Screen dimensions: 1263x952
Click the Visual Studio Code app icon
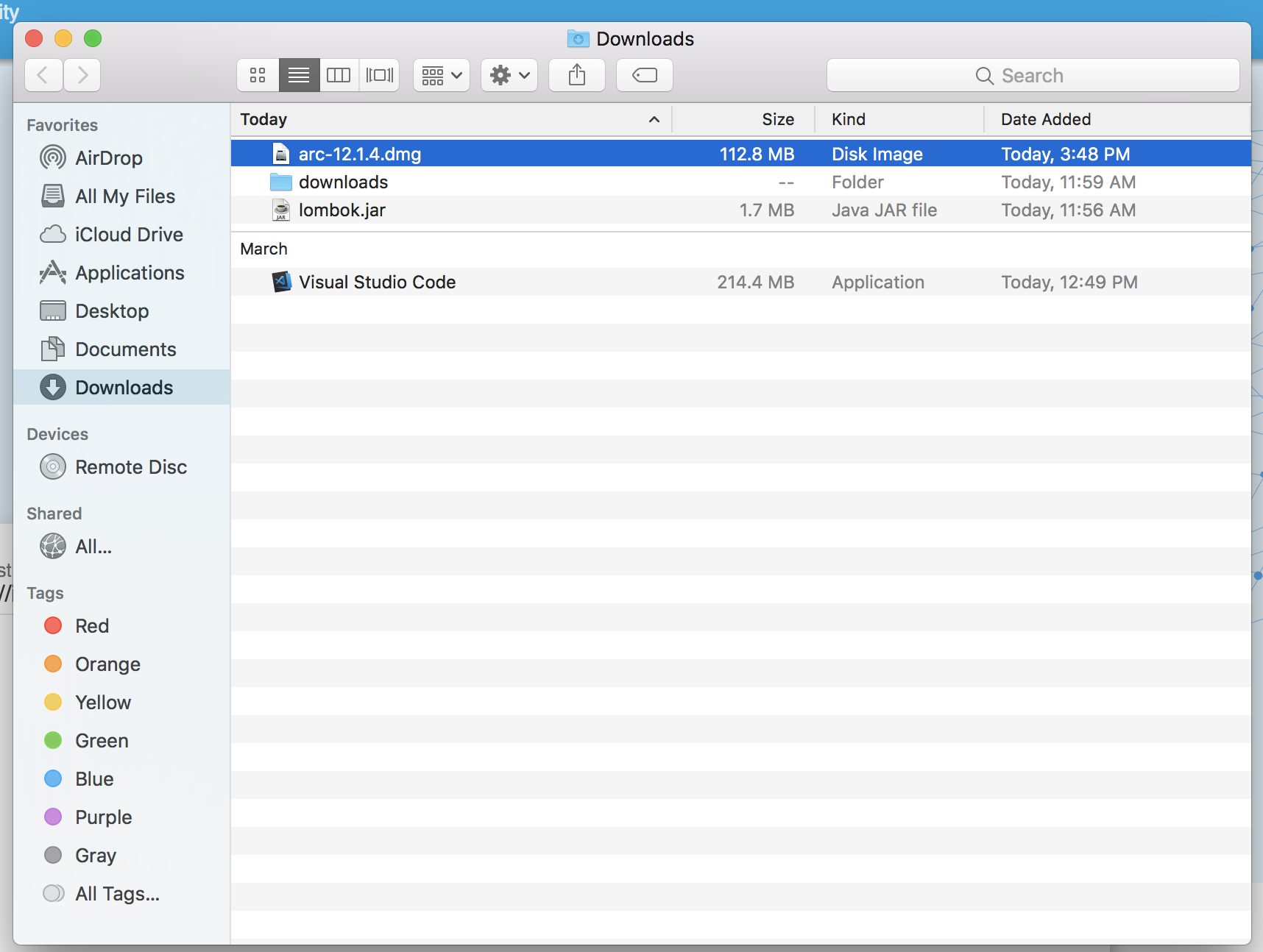[x=281, y=283]
